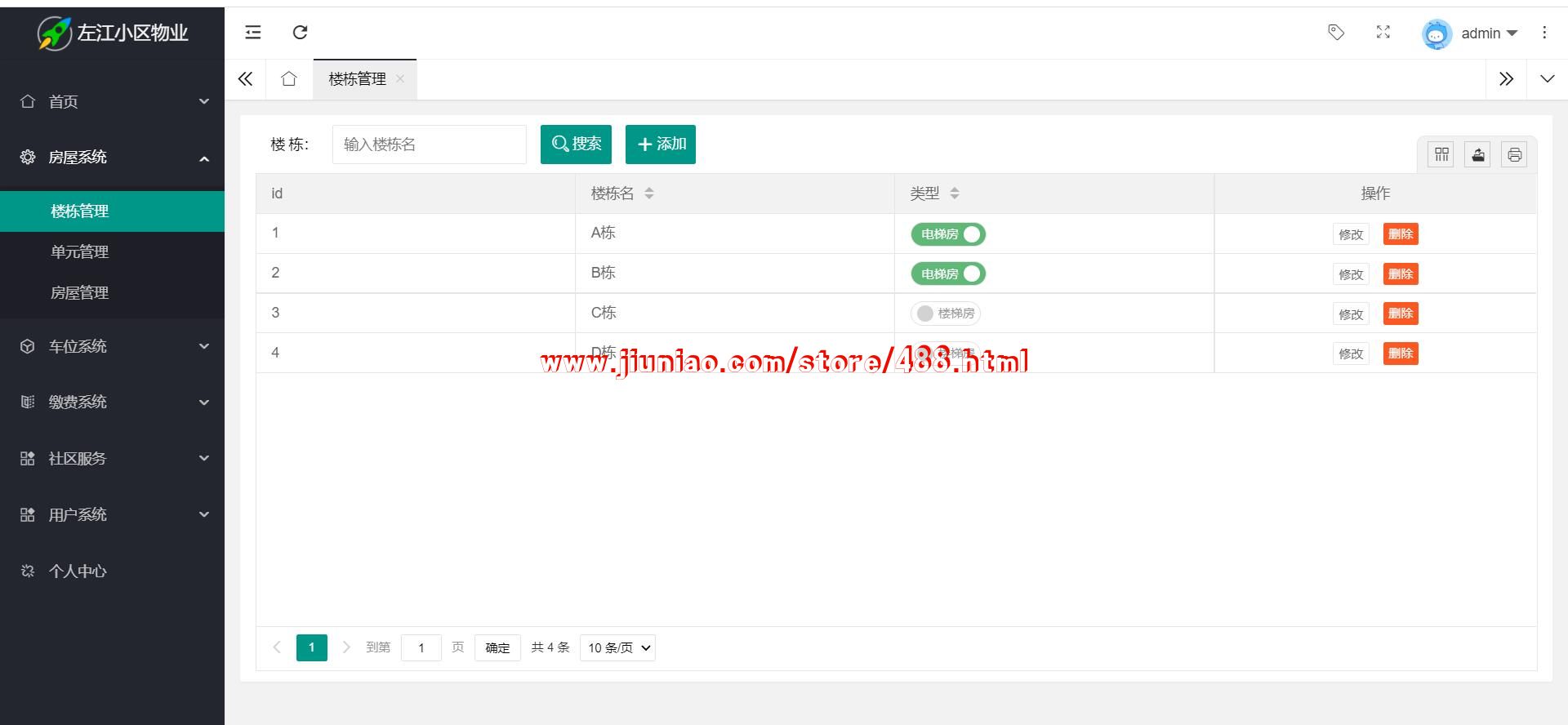Expand the 车位系统 sidebar menu
This screenshot has height=725, width=1568.
coord(113,346)
